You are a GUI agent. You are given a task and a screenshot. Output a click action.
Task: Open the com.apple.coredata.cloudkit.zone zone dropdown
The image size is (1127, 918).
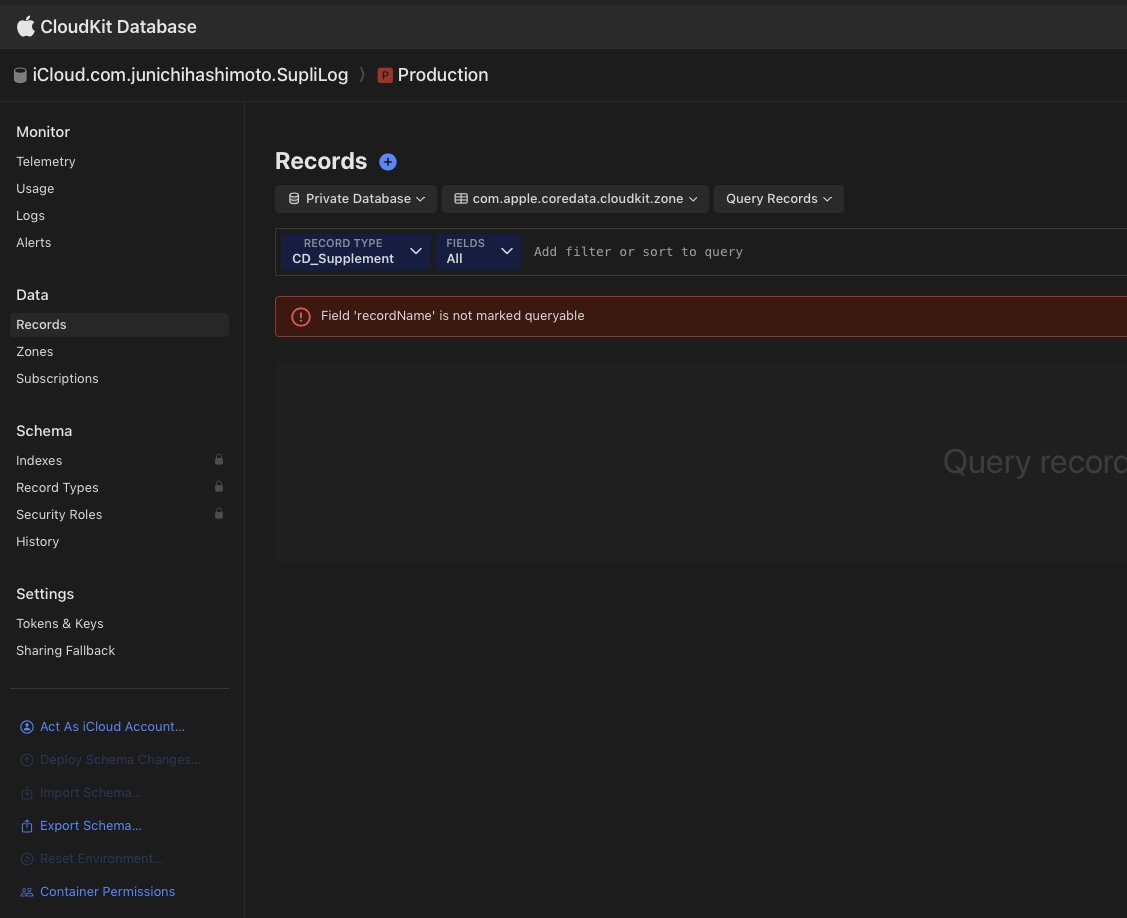click(575, 199)
